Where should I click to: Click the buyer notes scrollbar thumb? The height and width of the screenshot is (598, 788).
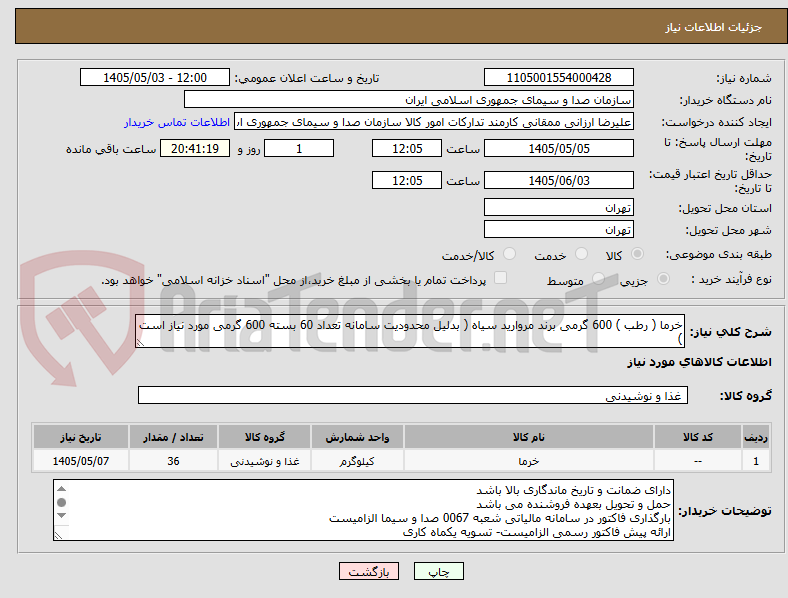tap(61, 503)
